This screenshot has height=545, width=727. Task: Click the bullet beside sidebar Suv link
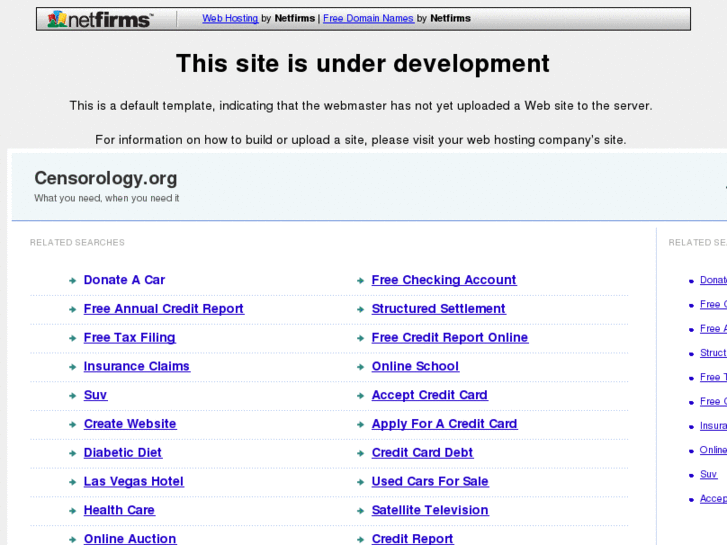coord(691,475)
